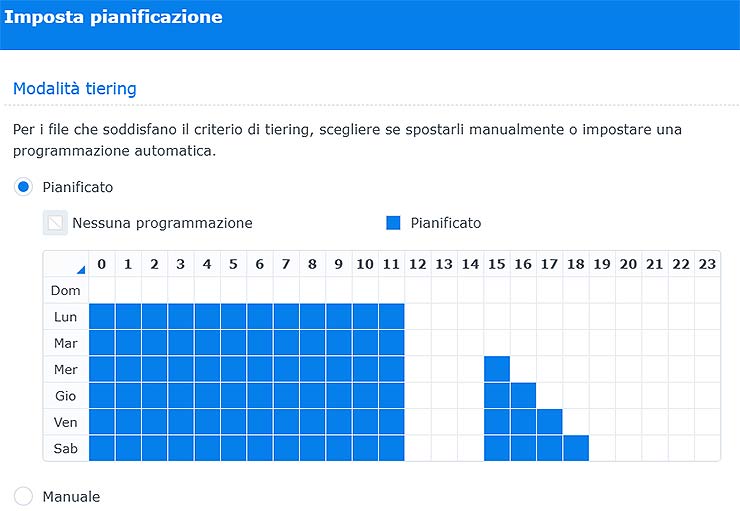Toggle the Ven cell at hour 17
The width and height of the screenshot is (740, 511).
[549, 422]
